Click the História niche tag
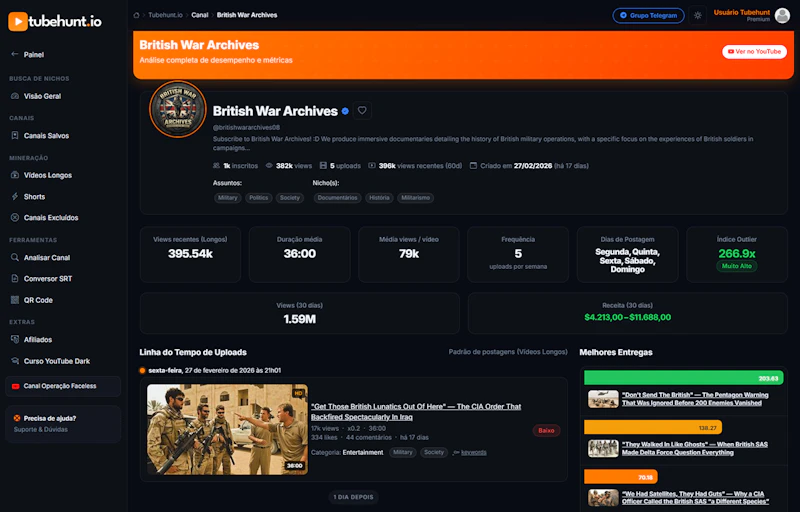 point(379,198)
